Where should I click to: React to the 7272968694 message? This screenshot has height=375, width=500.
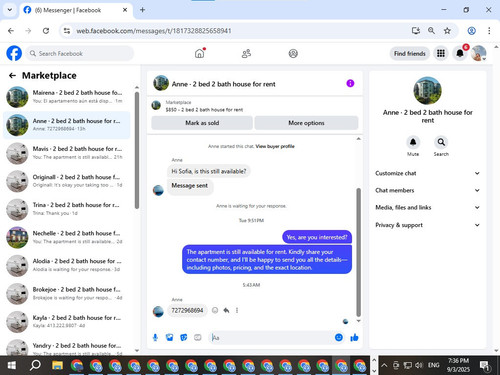(x=215, y=310)
